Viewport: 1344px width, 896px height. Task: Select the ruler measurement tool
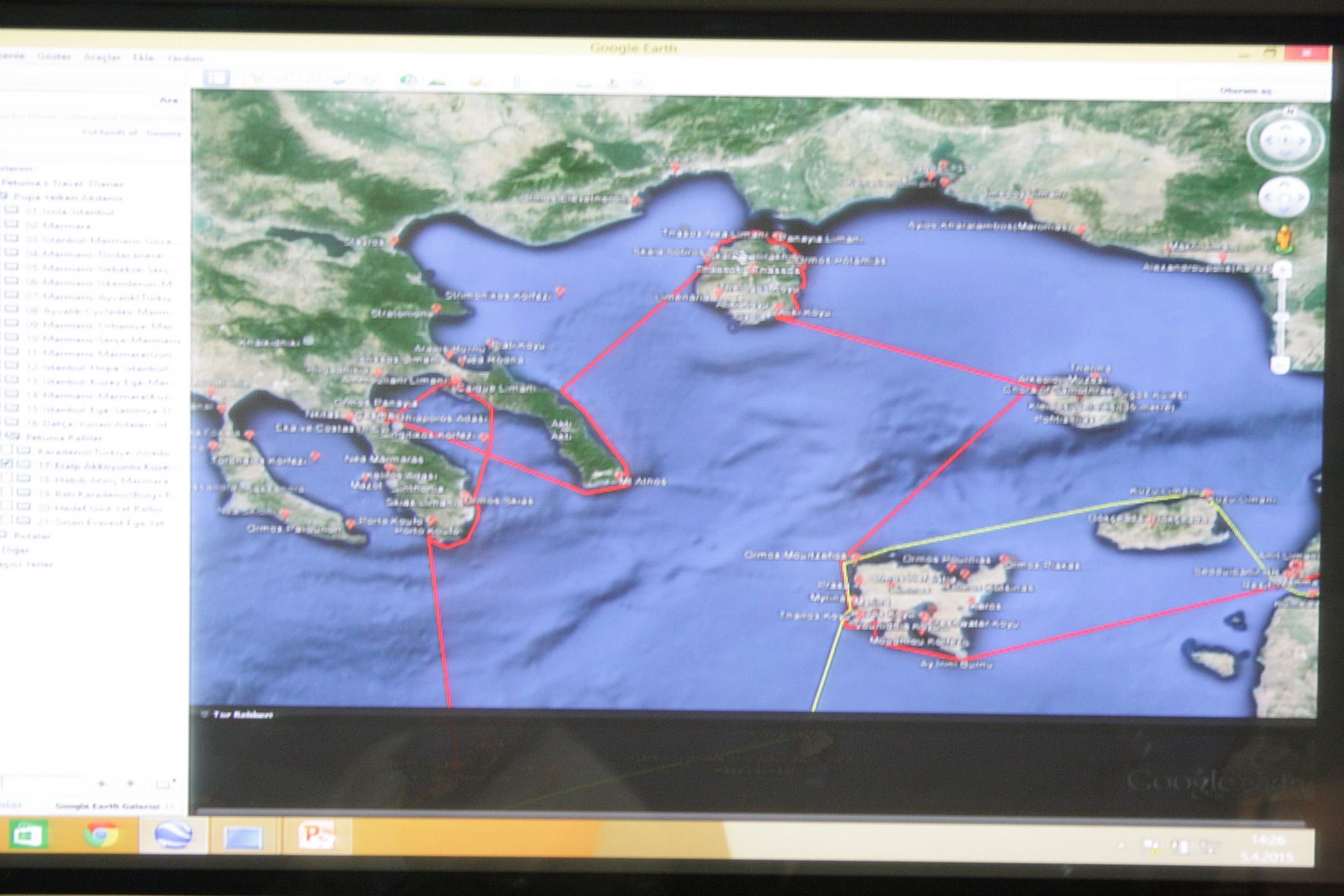pos(517,81)
